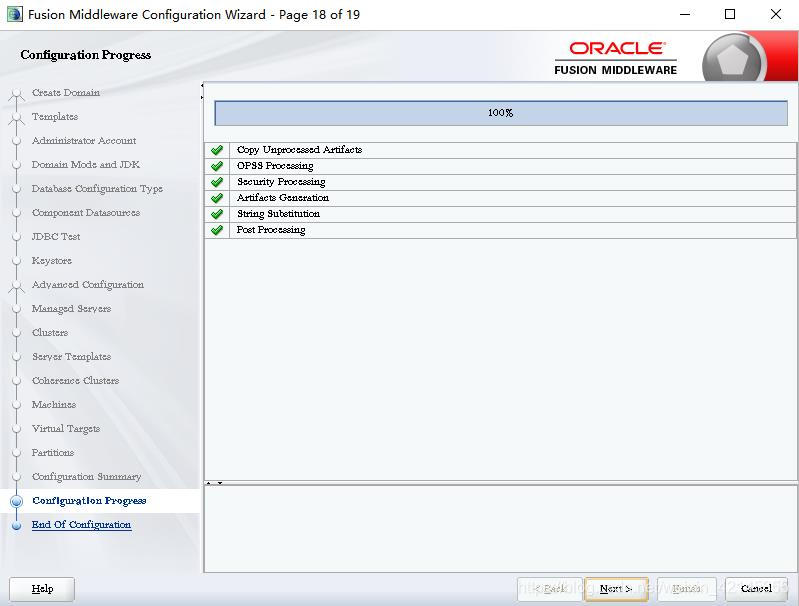Click green check beside Copy Unprocessed Artifacts
The image size is (799, 606).
(x=217, y=150)
